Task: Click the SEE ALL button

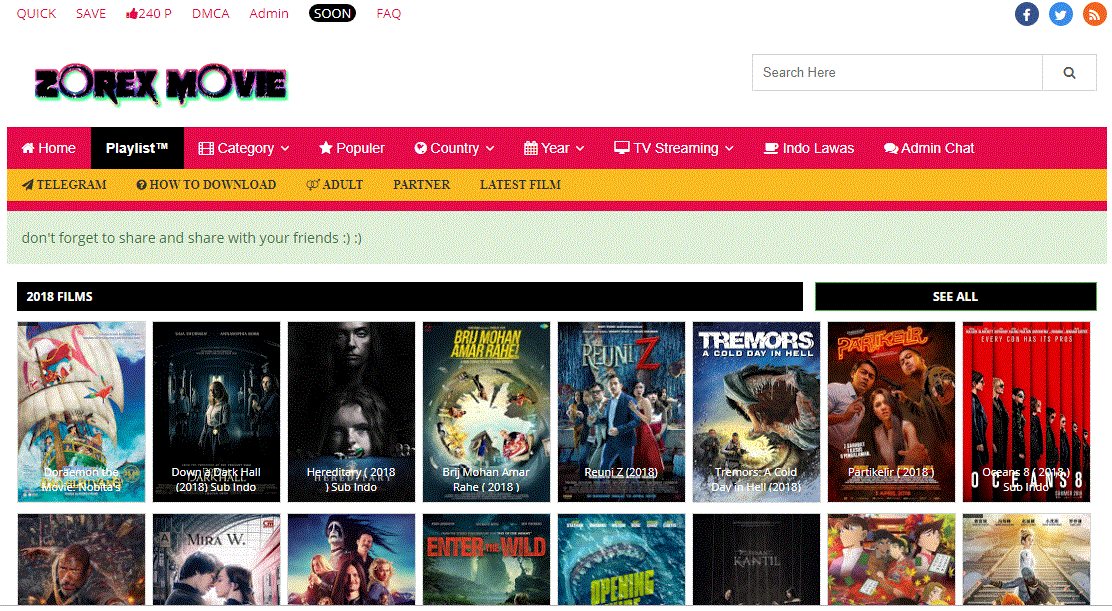Action: click(955, 296)
